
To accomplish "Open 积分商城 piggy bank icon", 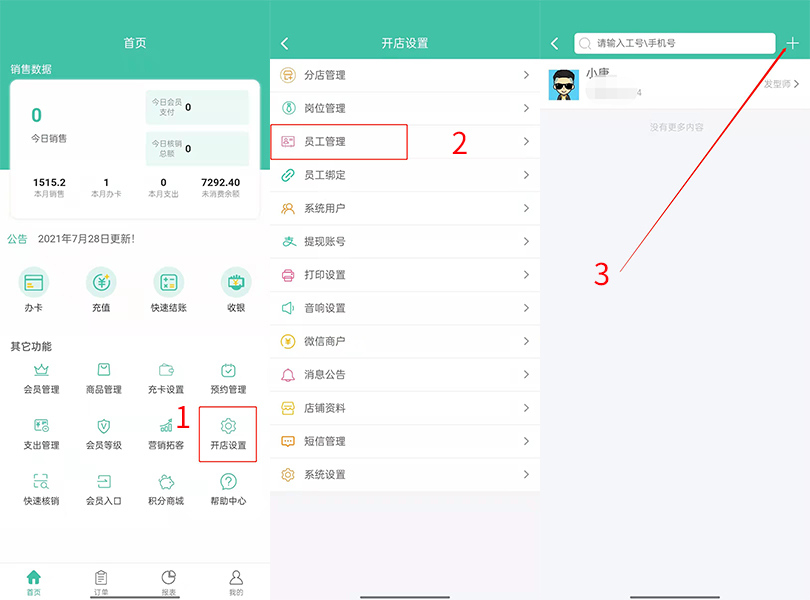I will (x=165, y=482).
